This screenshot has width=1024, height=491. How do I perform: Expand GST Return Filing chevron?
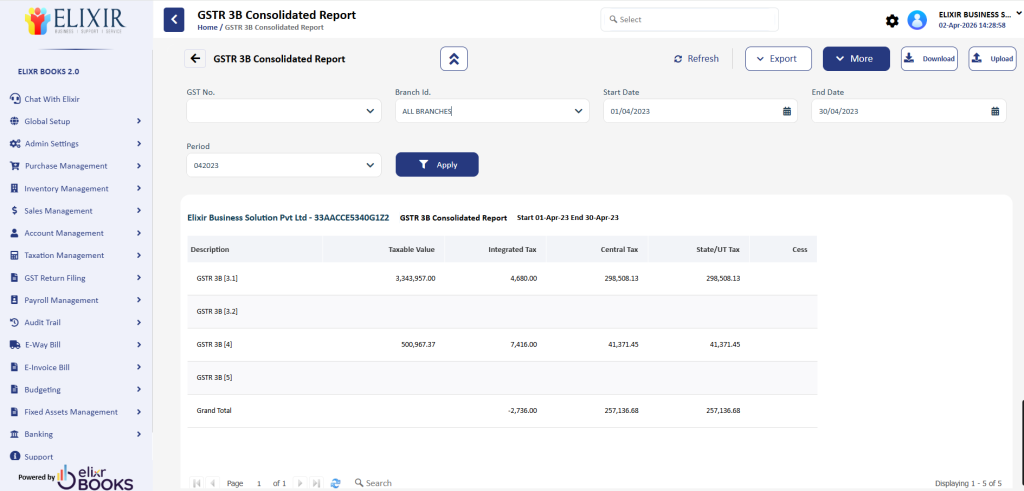139,278
